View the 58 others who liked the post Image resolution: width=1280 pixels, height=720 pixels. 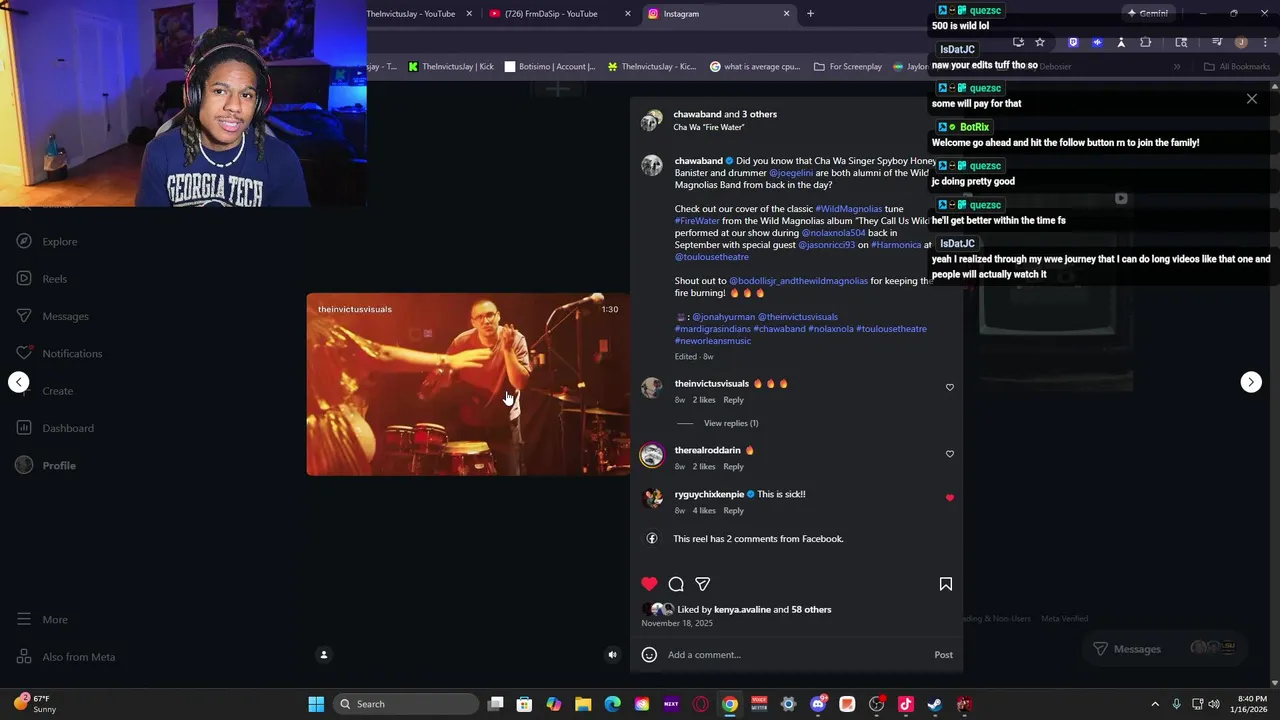[x=811, y=609]
